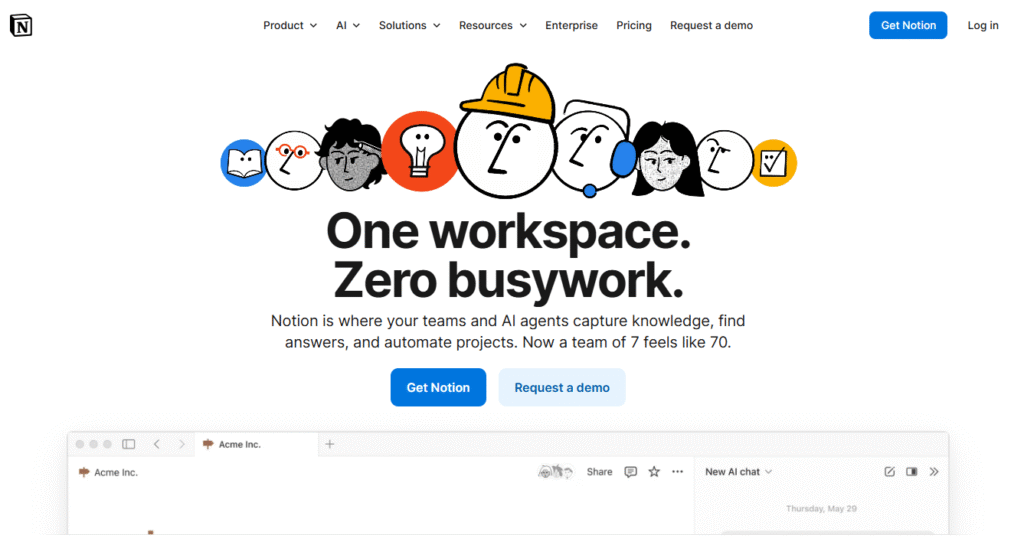The image size is (1024, 545).
Task: Click the light blue Request a demo button
Action: click(562, 387)
